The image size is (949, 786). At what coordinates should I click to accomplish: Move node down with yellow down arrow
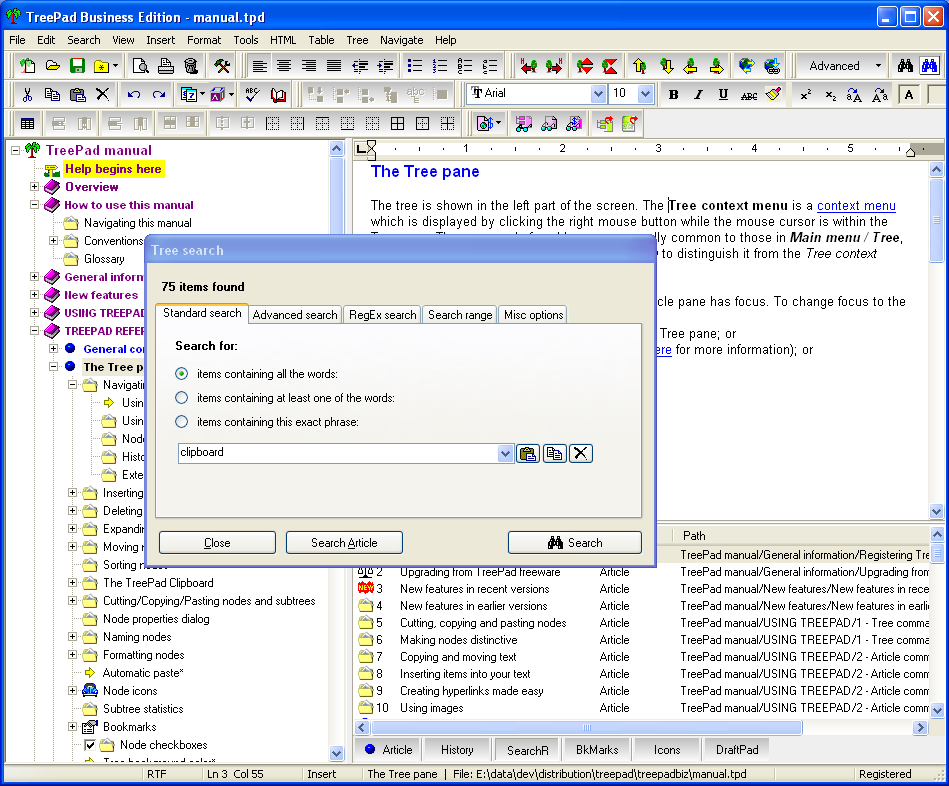pyautogui.click(x=667, y=65)
